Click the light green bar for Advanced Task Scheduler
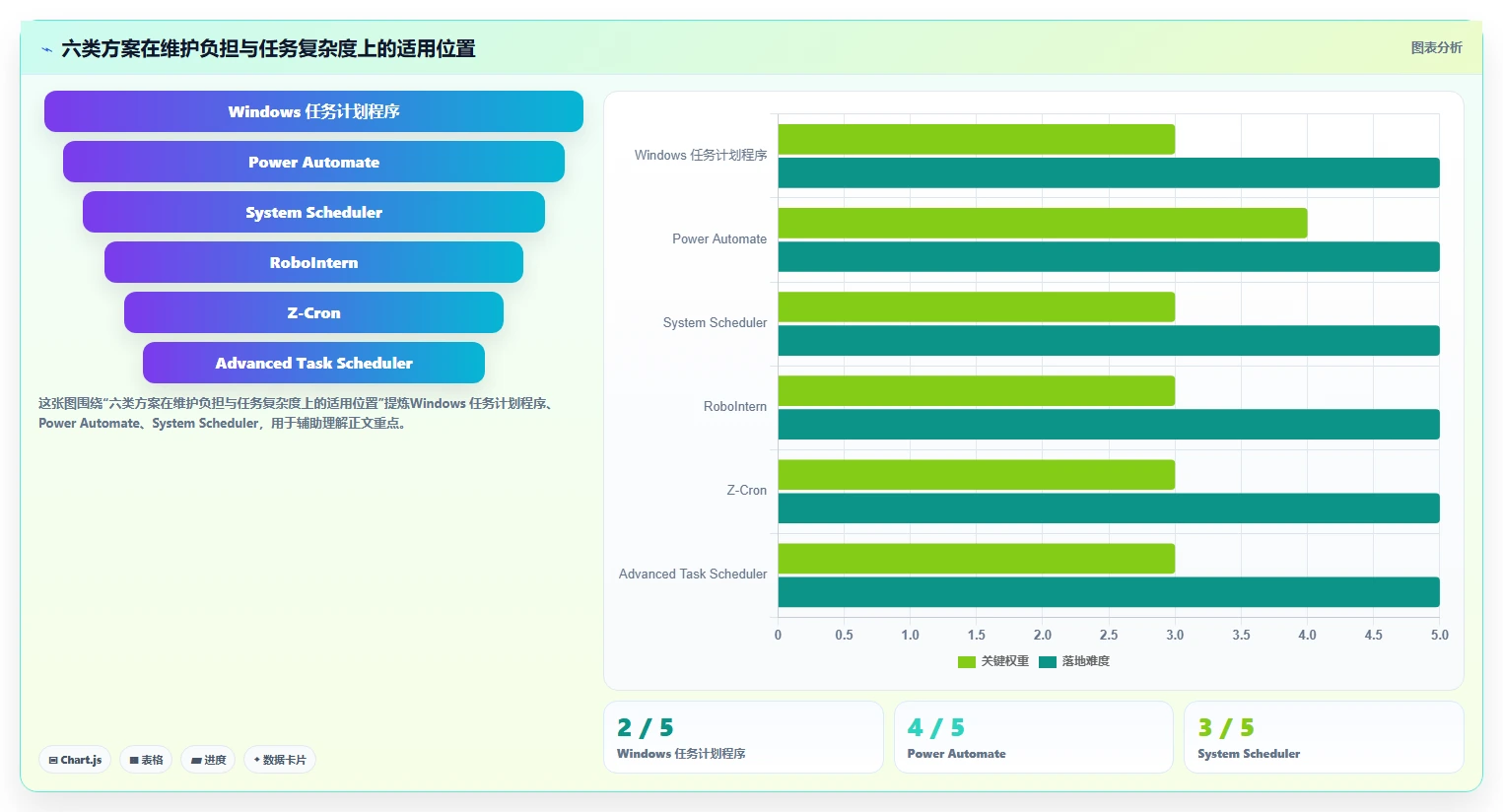This screenshot has height=812, width=1503. tap(977, 558)
